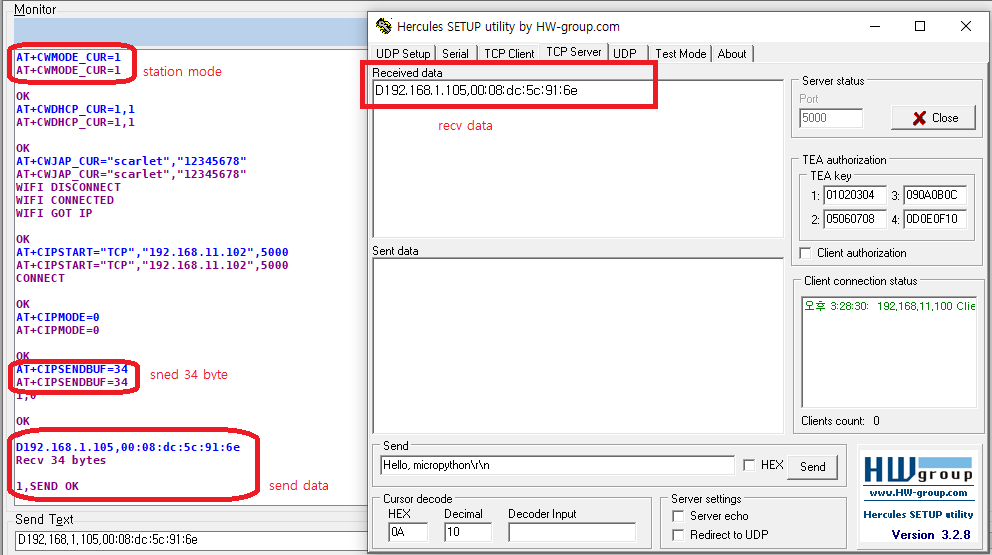
Task: Click Hercules SETUP utility Version 3.2.8 text
Action: pyautogui.click(x=918, y=525)
